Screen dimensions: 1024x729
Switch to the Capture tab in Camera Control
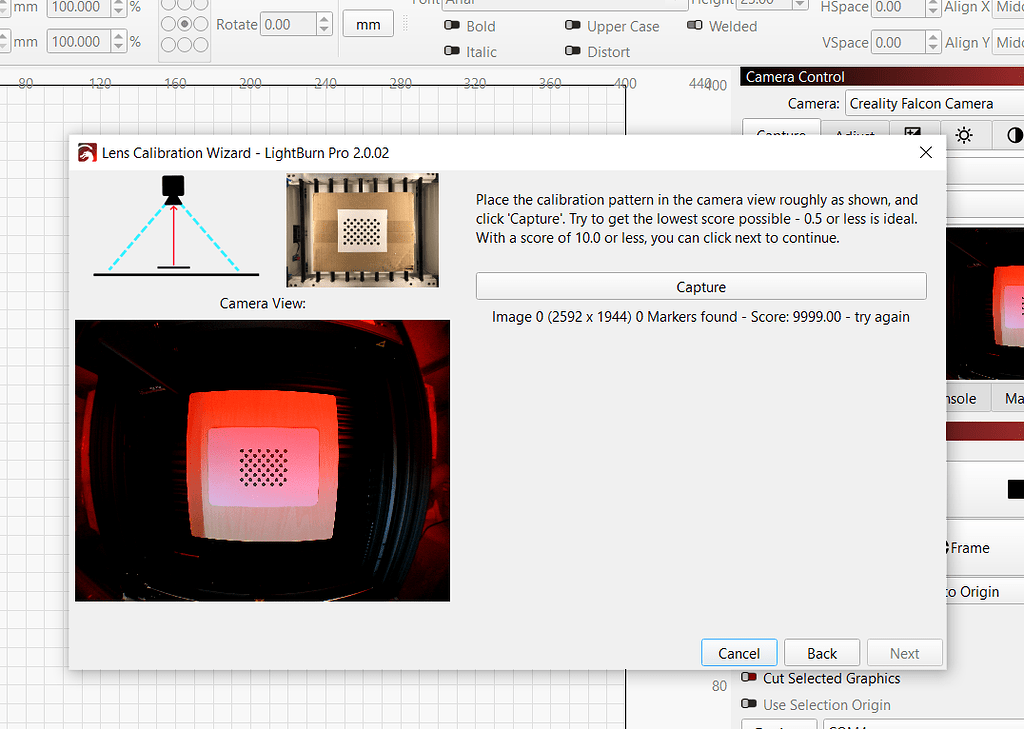tap(781, 131)
